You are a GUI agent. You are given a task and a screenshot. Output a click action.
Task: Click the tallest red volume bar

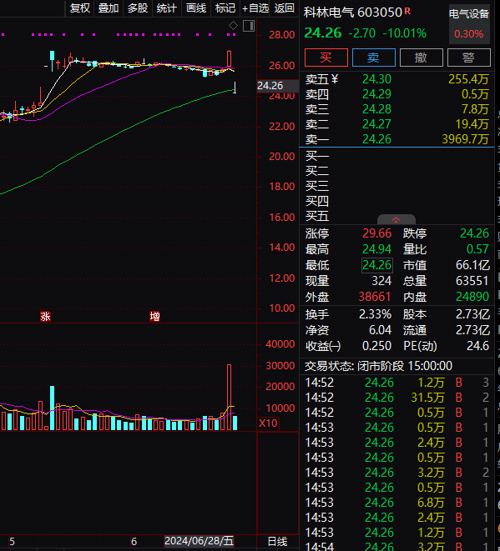click(x=229, y=397)
